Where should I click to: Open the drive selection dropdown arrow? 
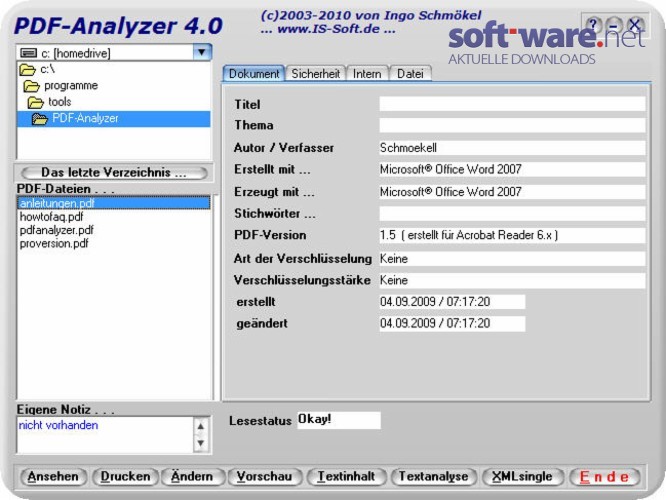(202, 53)
